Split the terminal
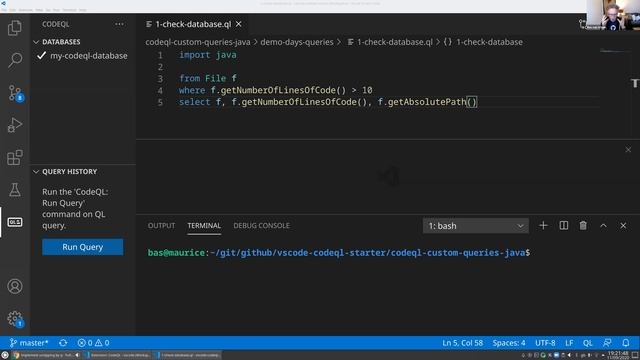640x360 pixels. pos(564,226)
